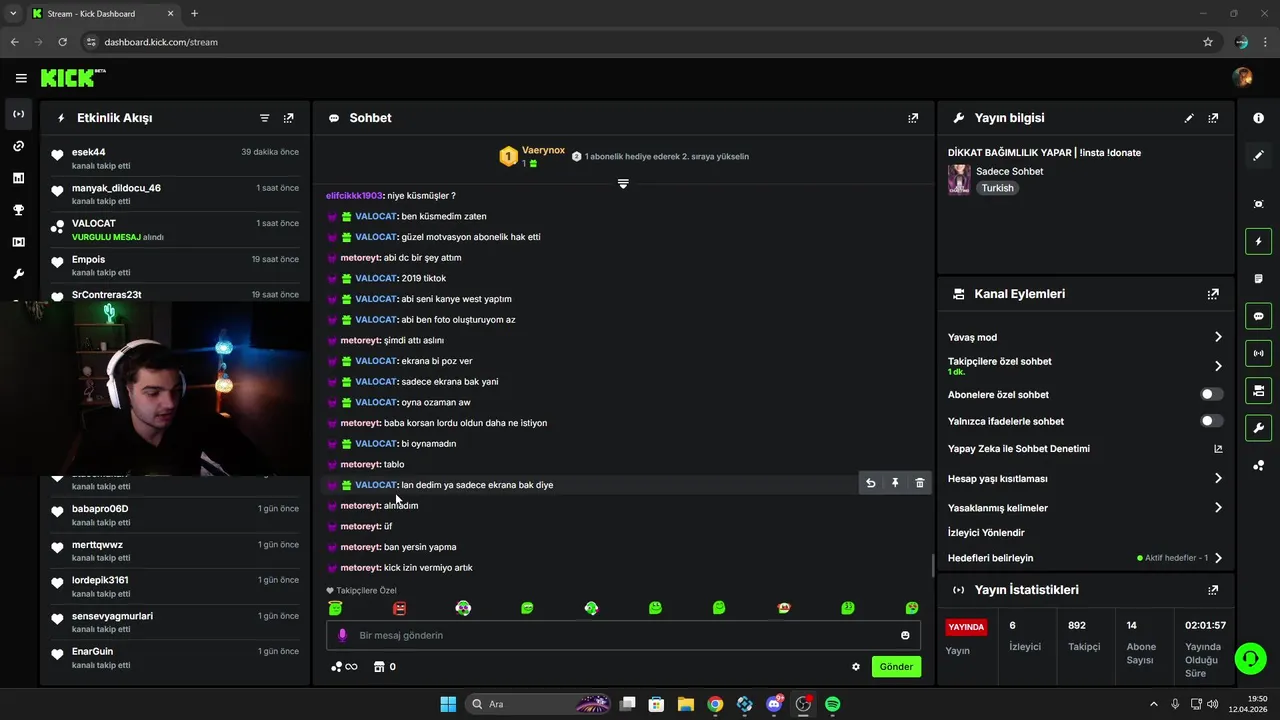
Task: Click the pencil icon in right sidebar
Action: [x=1258, y=155]
